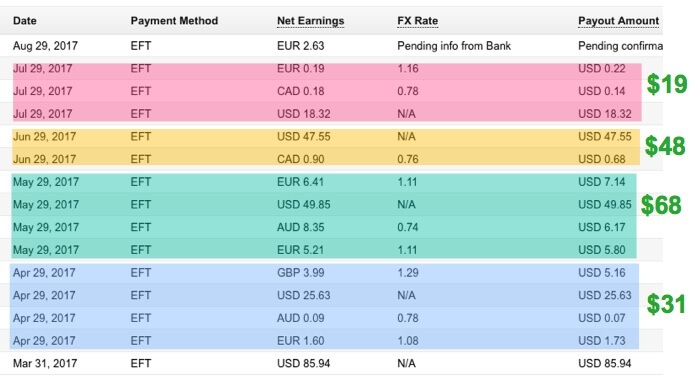Select Net Earnings cell USD 85.94
700x380 pixels.
point(304,363)
